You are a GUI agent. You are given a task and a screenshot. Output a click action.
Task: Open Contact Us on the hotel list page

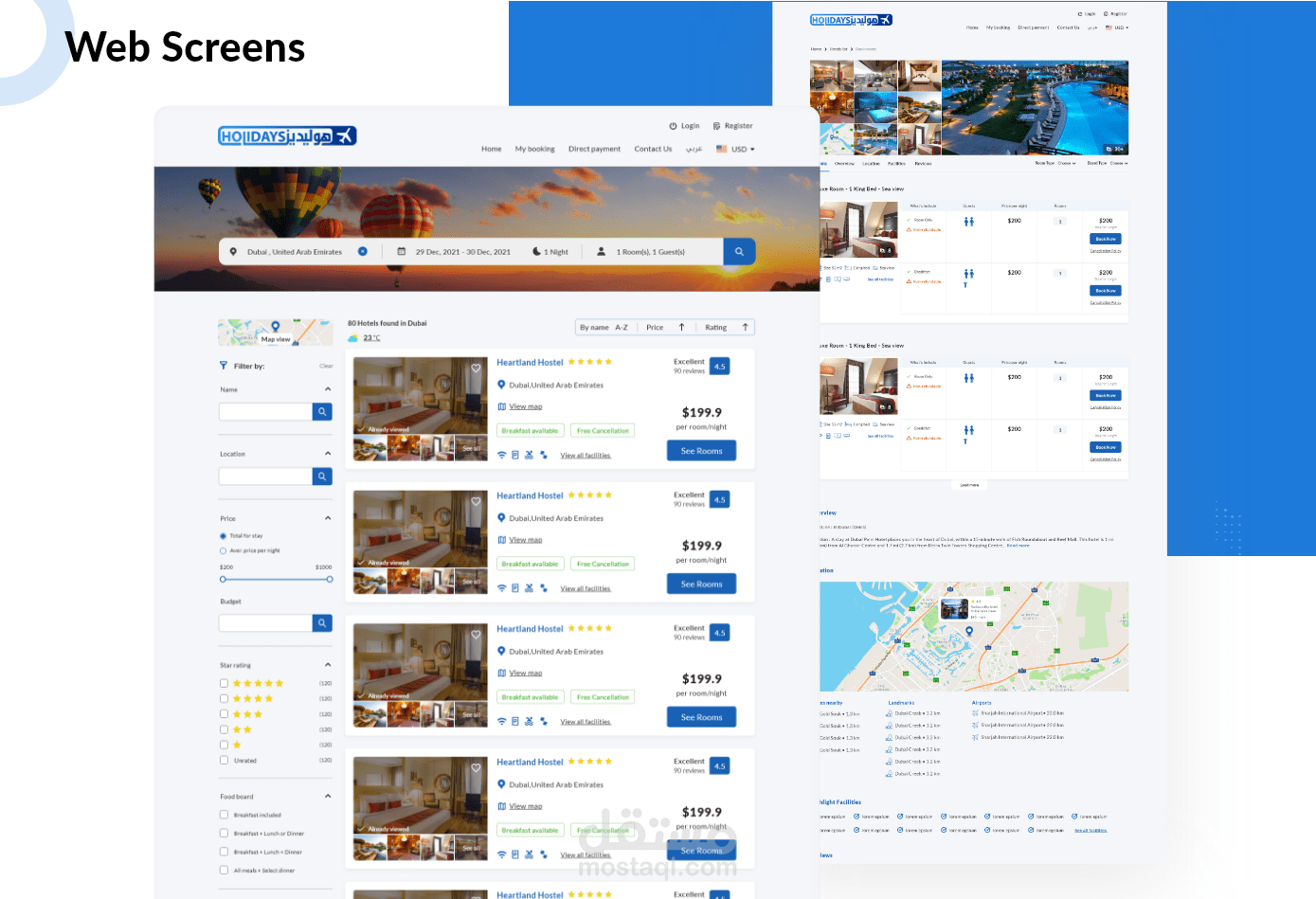point(653,149)
